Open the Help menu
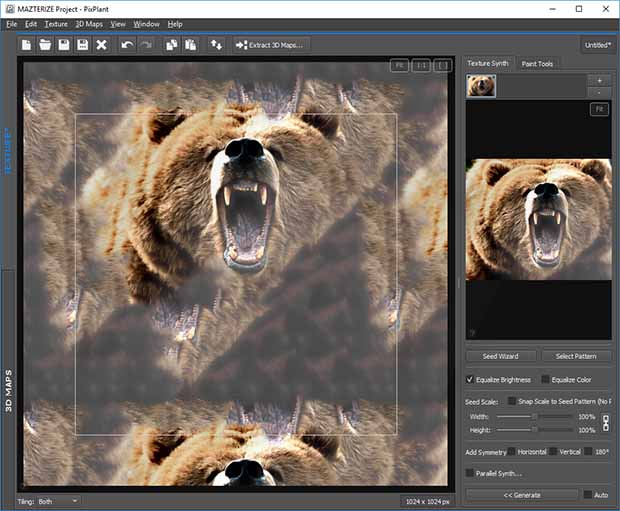 [x=175, y=24]
